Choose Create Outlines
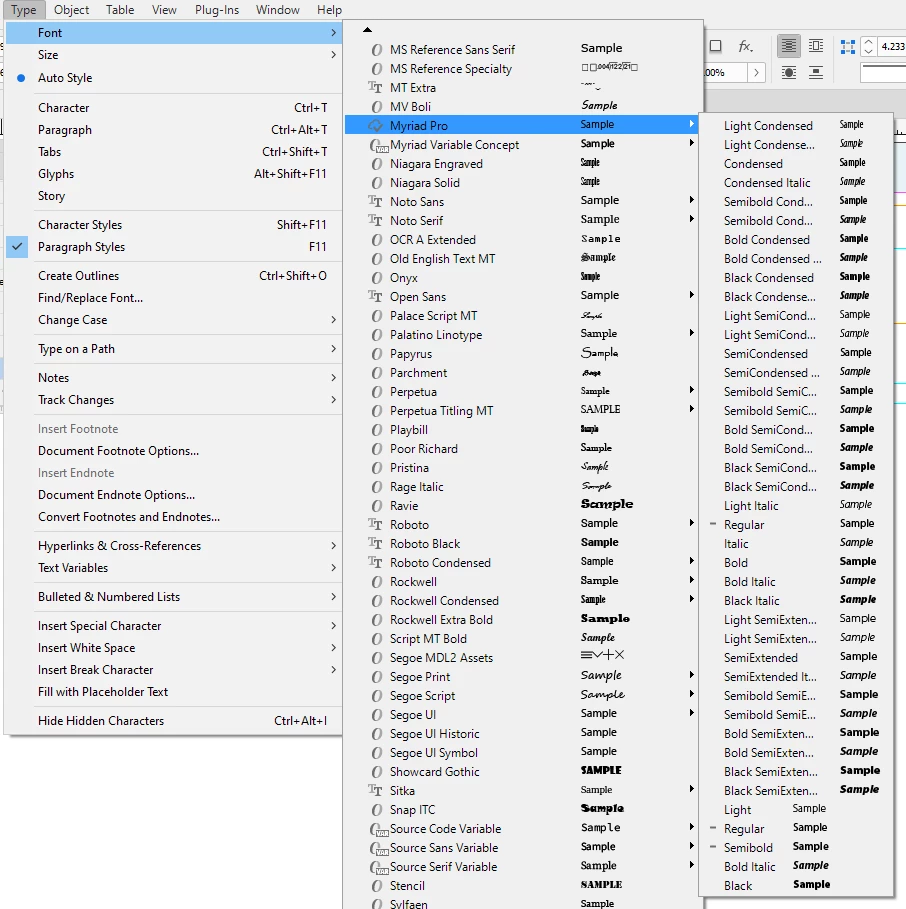 [173, 276]
